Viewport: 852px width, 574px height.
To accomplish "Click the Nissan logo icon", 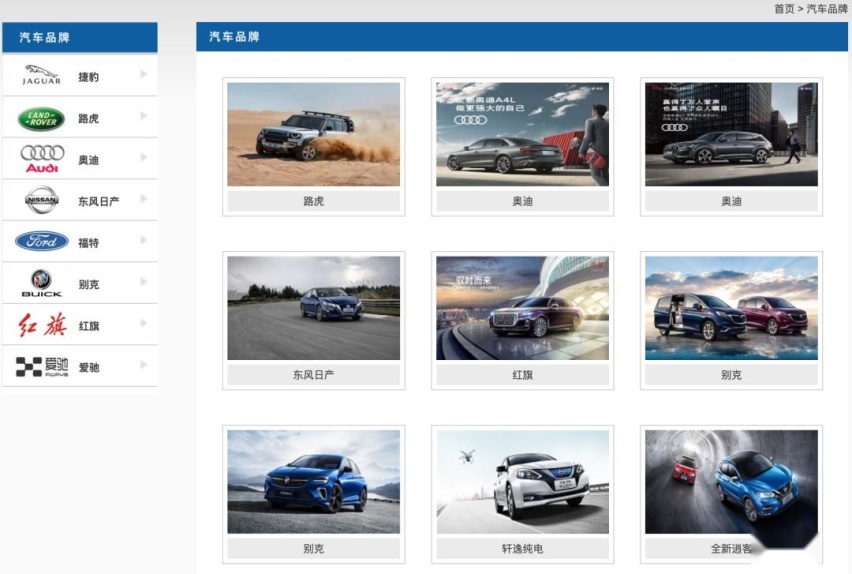I will pyautogui.click(x=42, y=199).
